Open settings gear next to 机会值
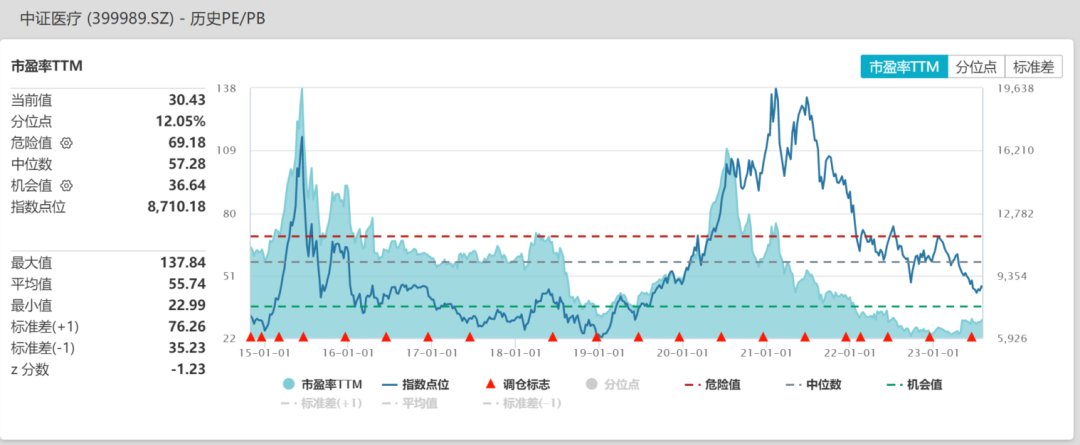 click(x=67, y=186)
